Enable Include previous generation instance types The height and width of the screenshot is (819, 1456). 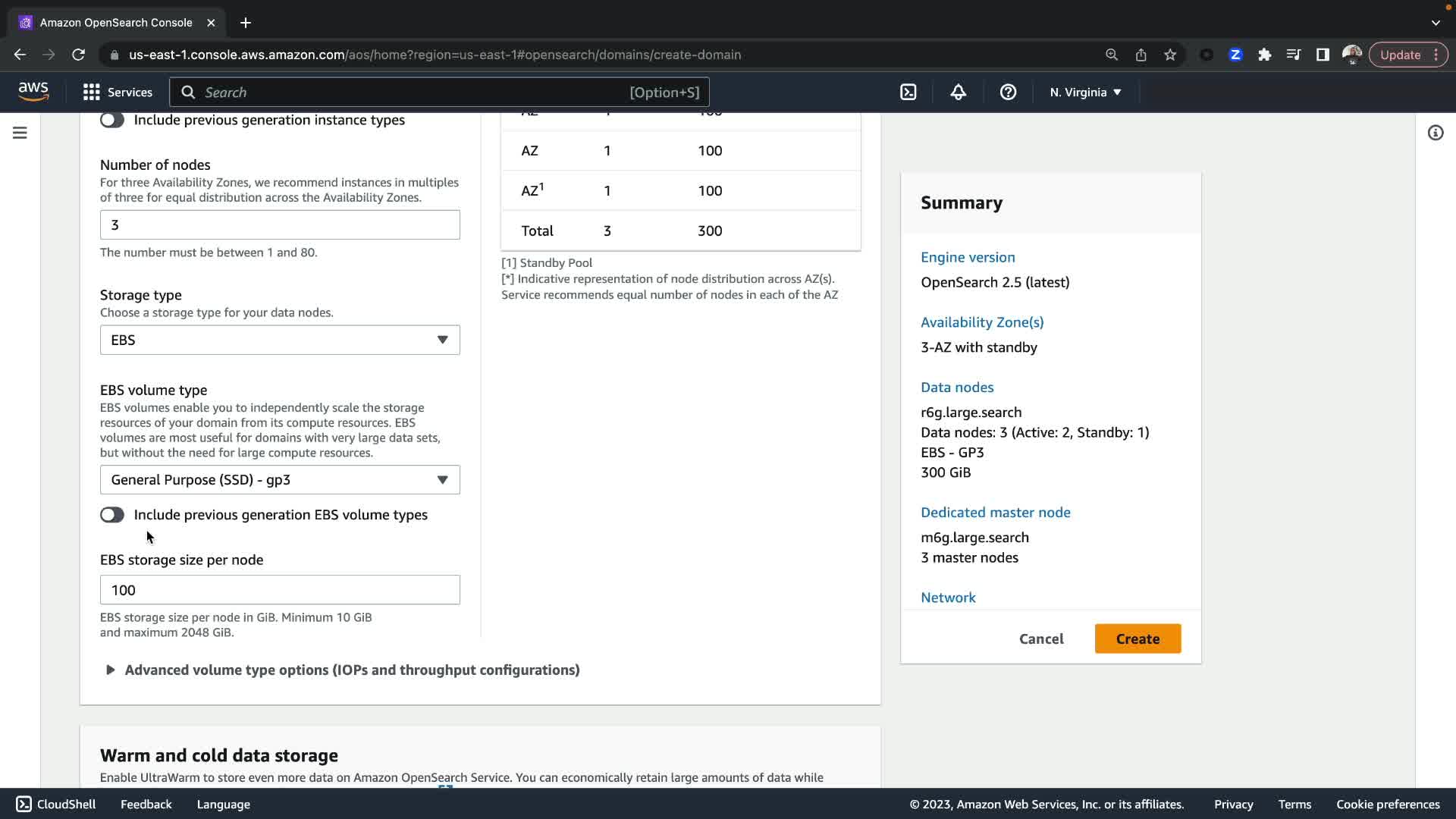pyautogui.click(x=112, y=120)
